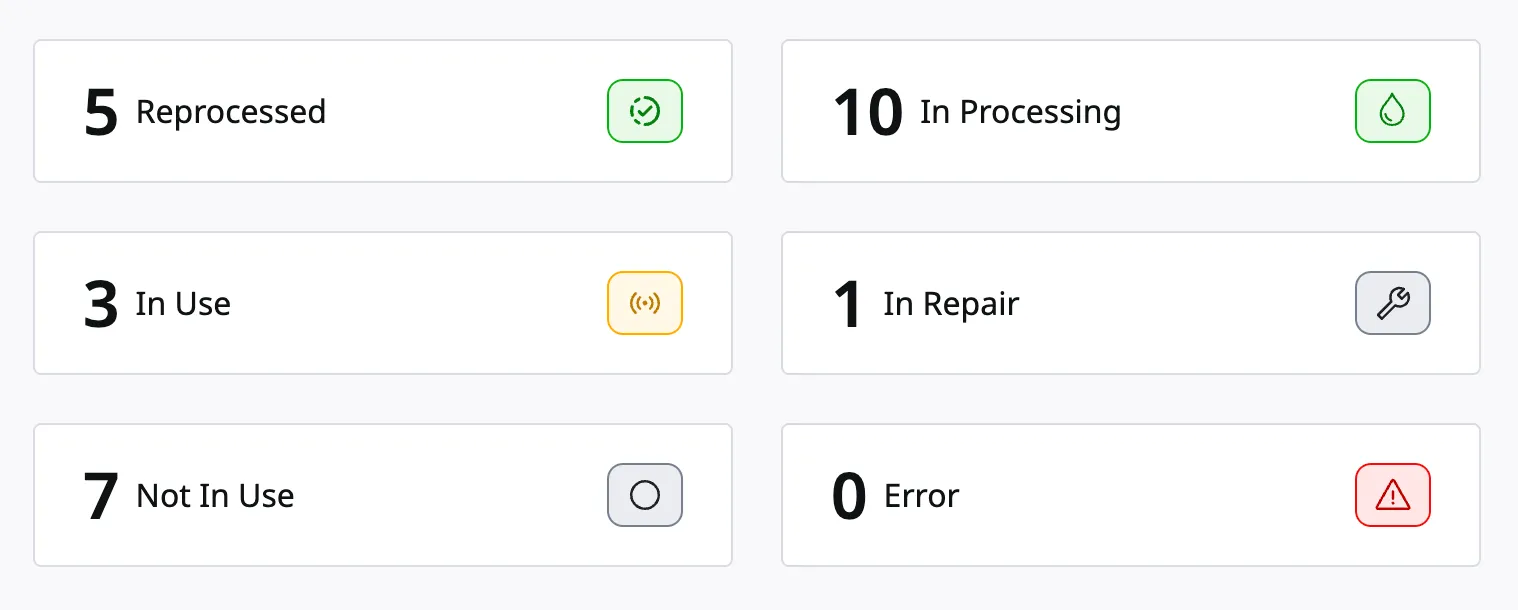Click the Error label text
Screen dimensions: 1518x610
click(x=921, y=496)
